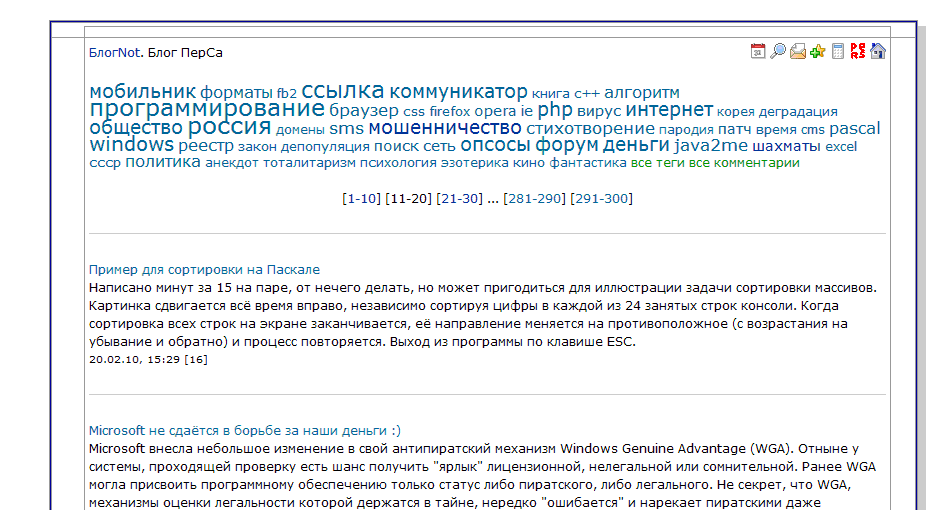Click the post date 20.02.10, 15:29 [16]
The width and height of the screenshot is (947, 510).
[148, 360]
